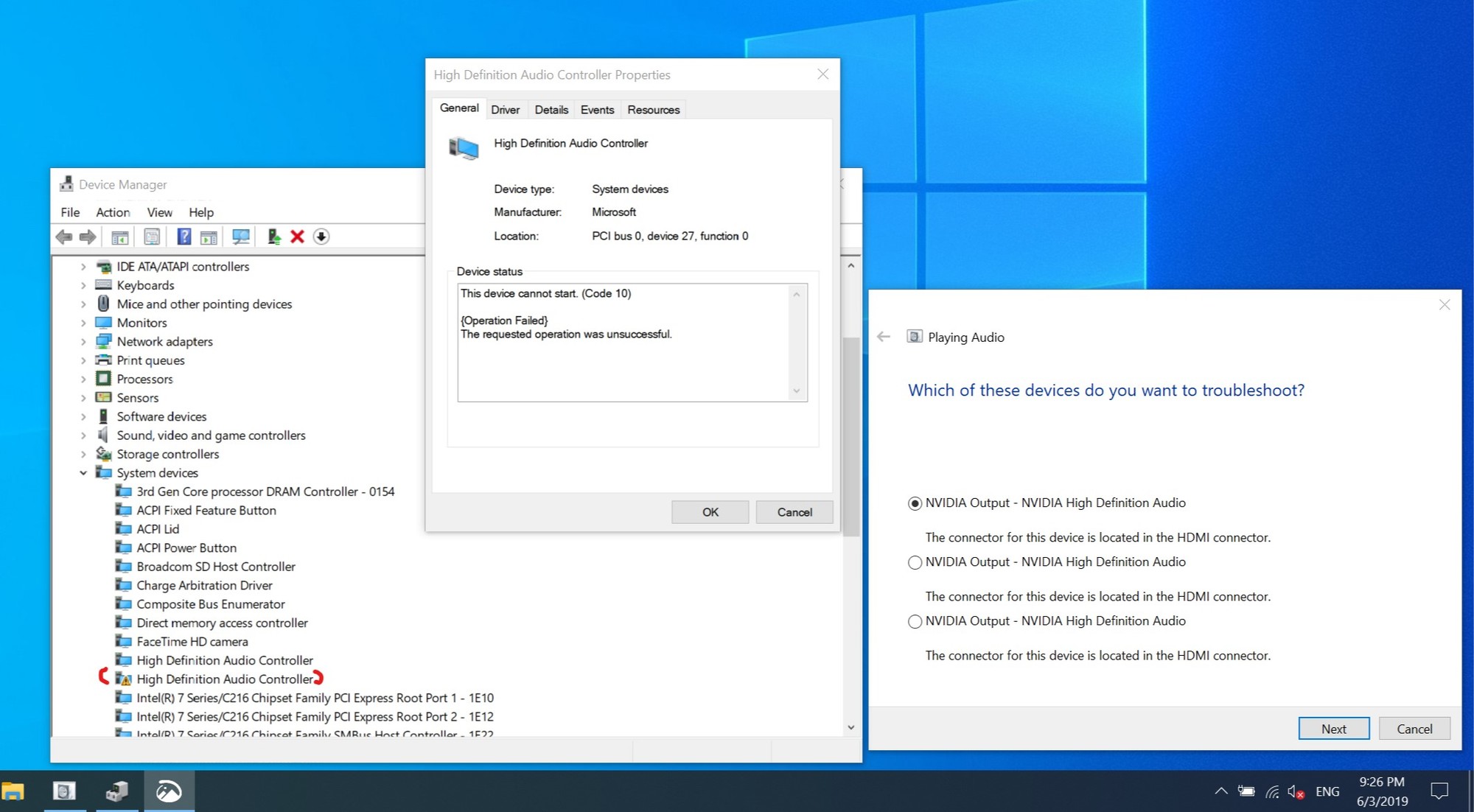Expand Sound, video and game controllers
The height and width of the screenshot is (812, 1474).
83,435
